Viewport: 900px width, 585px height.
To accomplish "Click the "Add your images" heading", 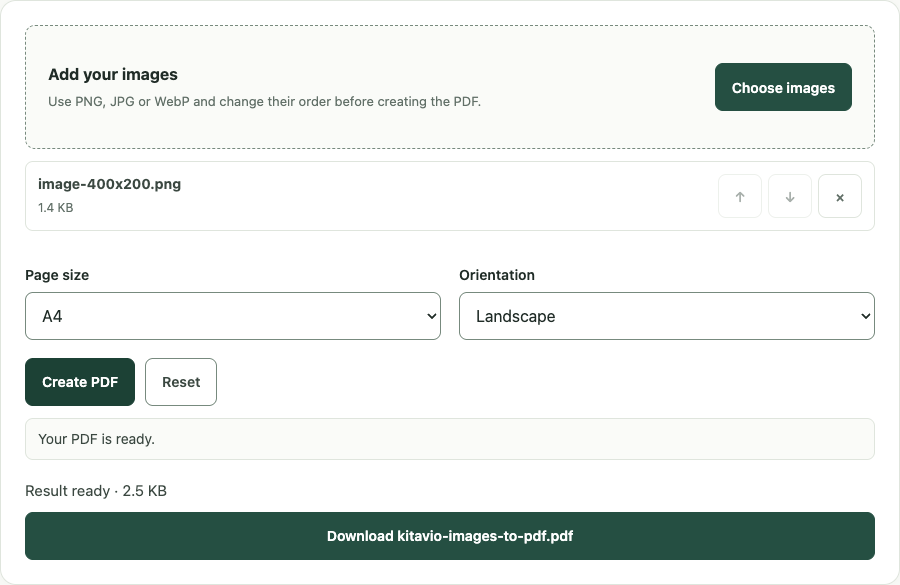I will [x=113, y=75].
